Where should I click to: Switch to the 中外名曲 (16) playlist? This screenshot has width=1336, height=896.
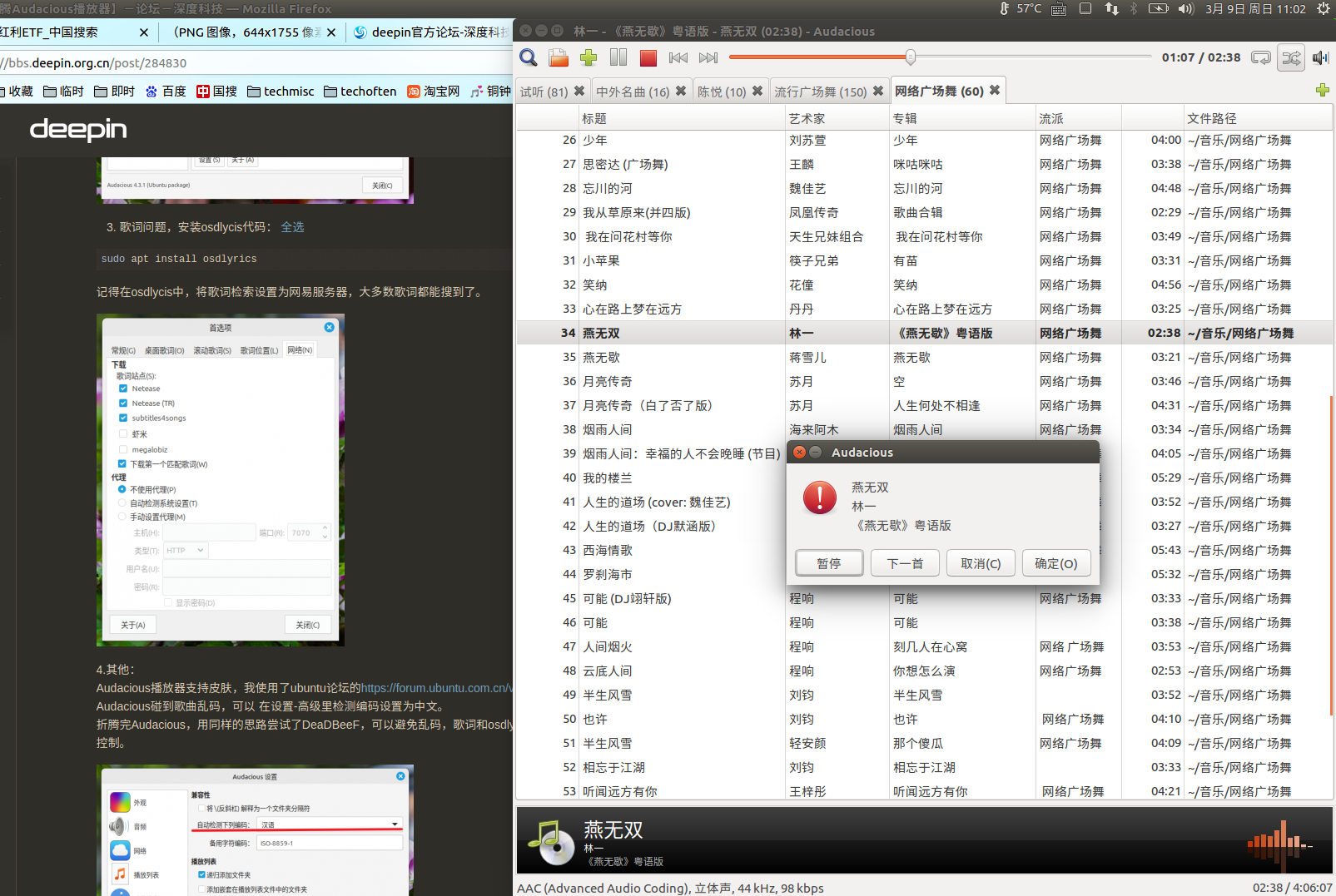click(633, 92)
